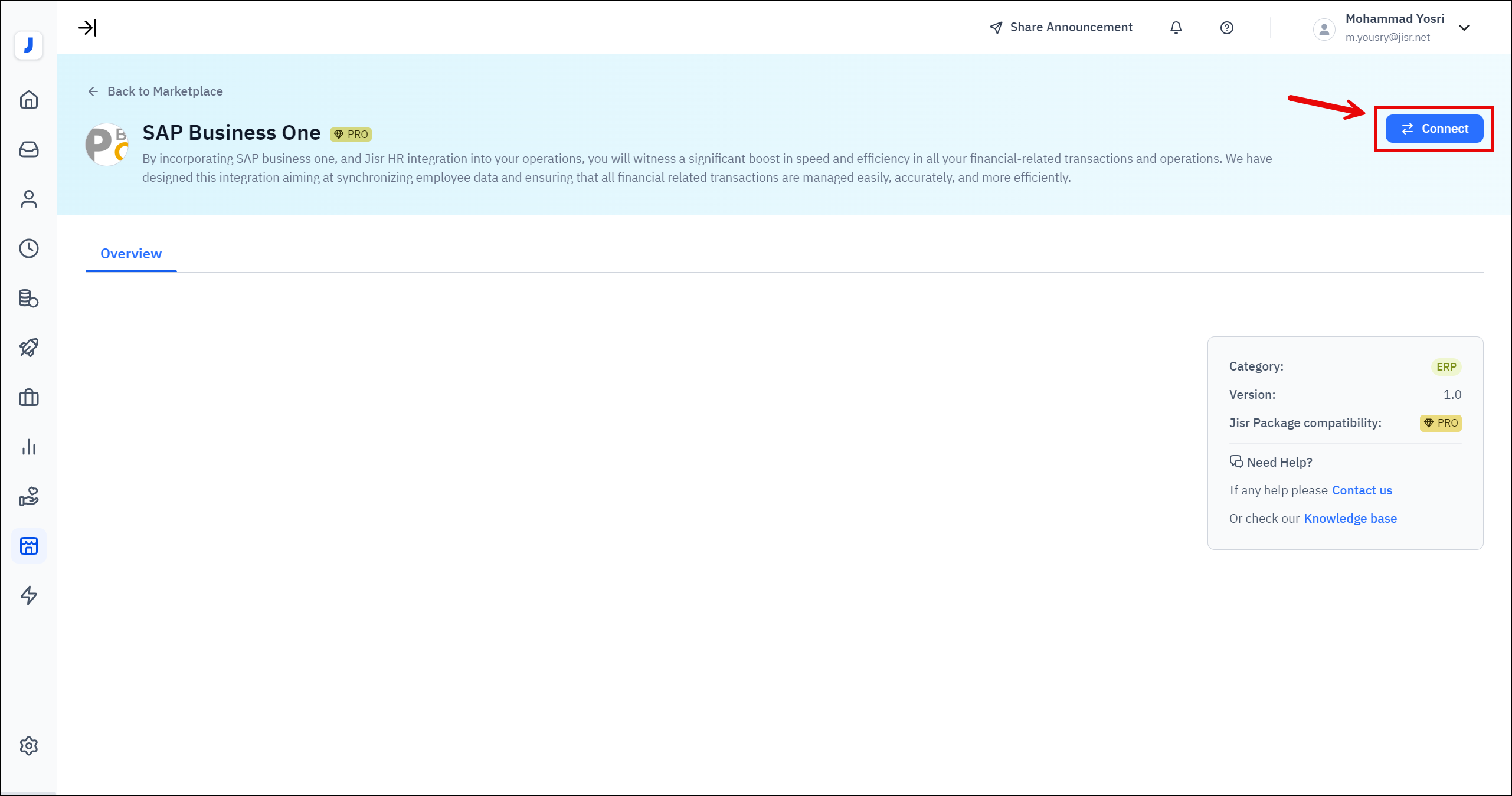Open the Knowledge base link
Screen dimensions: 1512x796
pyautogui.click(x=1350, y=518)
